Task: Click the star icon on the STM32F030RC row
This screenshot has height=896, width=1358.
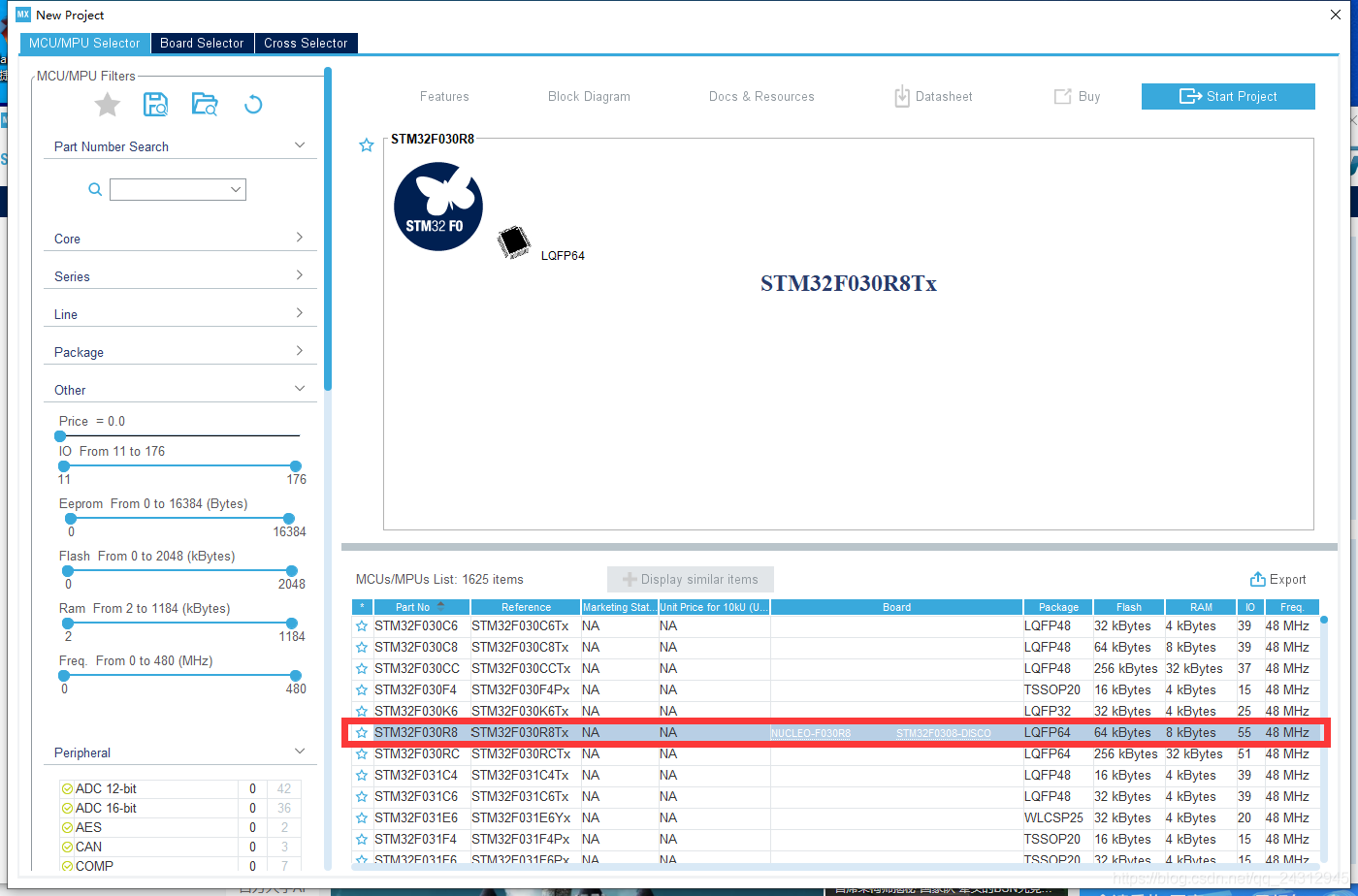Action: (x=362, y=754)
